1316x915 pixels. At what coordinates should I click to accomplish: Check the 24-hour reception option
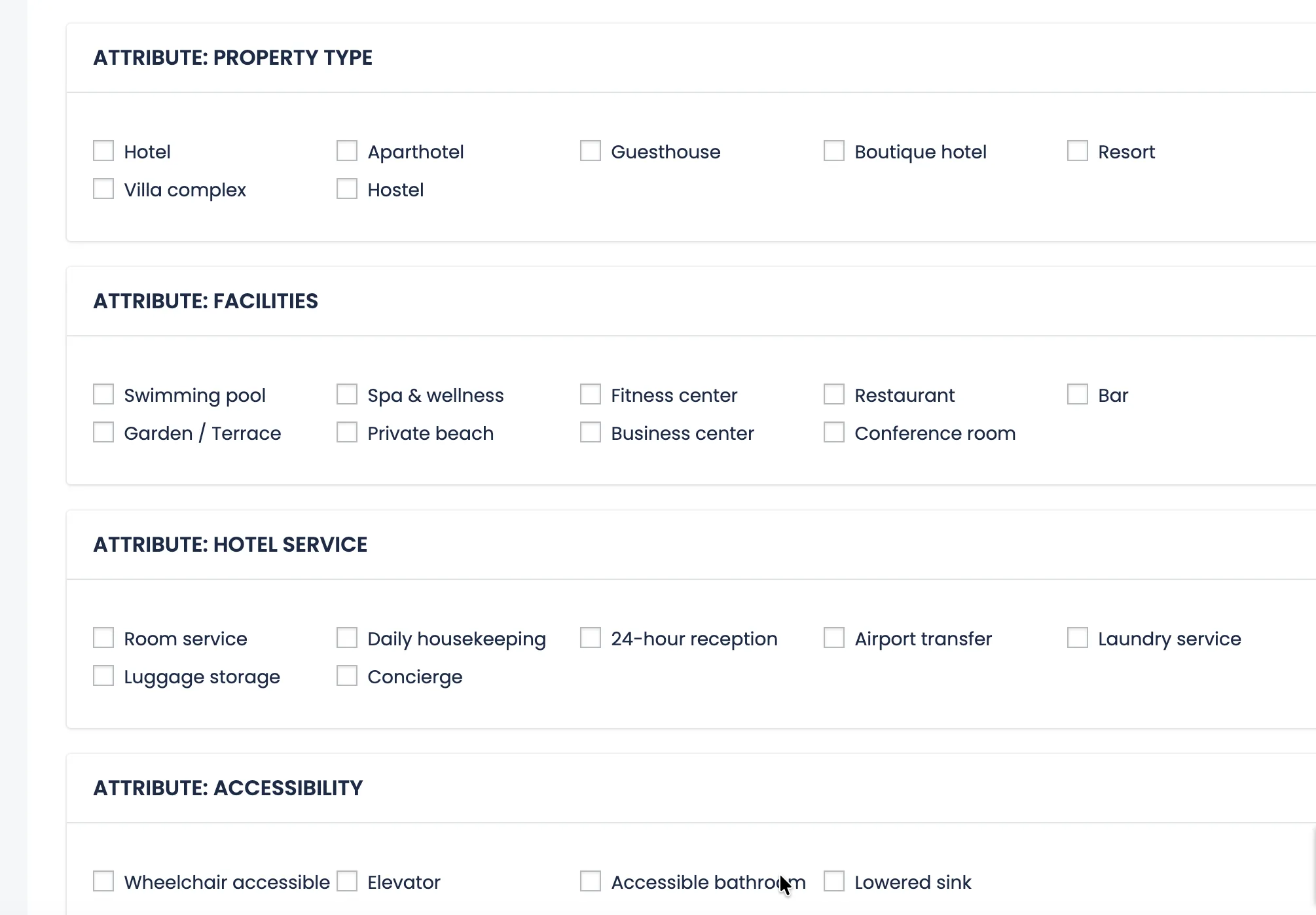pyautogui.click(x=590, y=637)
